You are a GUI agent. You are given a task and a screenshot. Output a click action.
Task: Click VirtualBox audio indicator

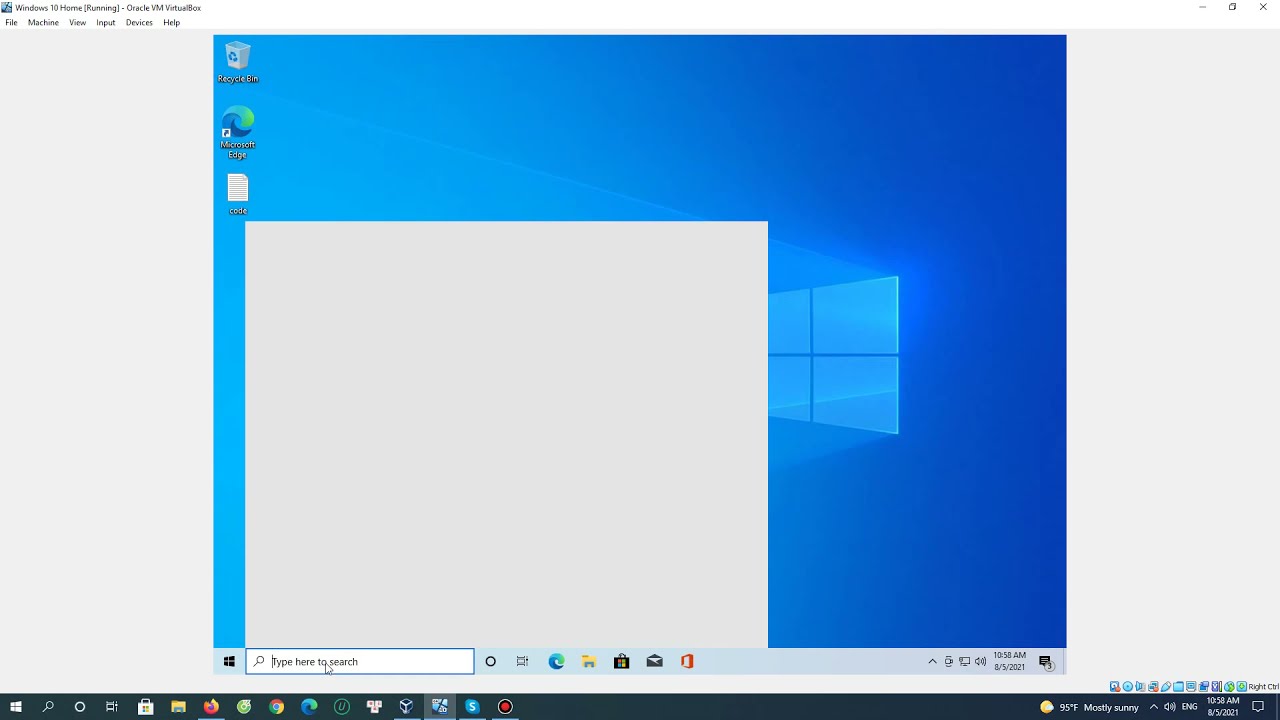pyautogui.click(x=1140, y=686)
